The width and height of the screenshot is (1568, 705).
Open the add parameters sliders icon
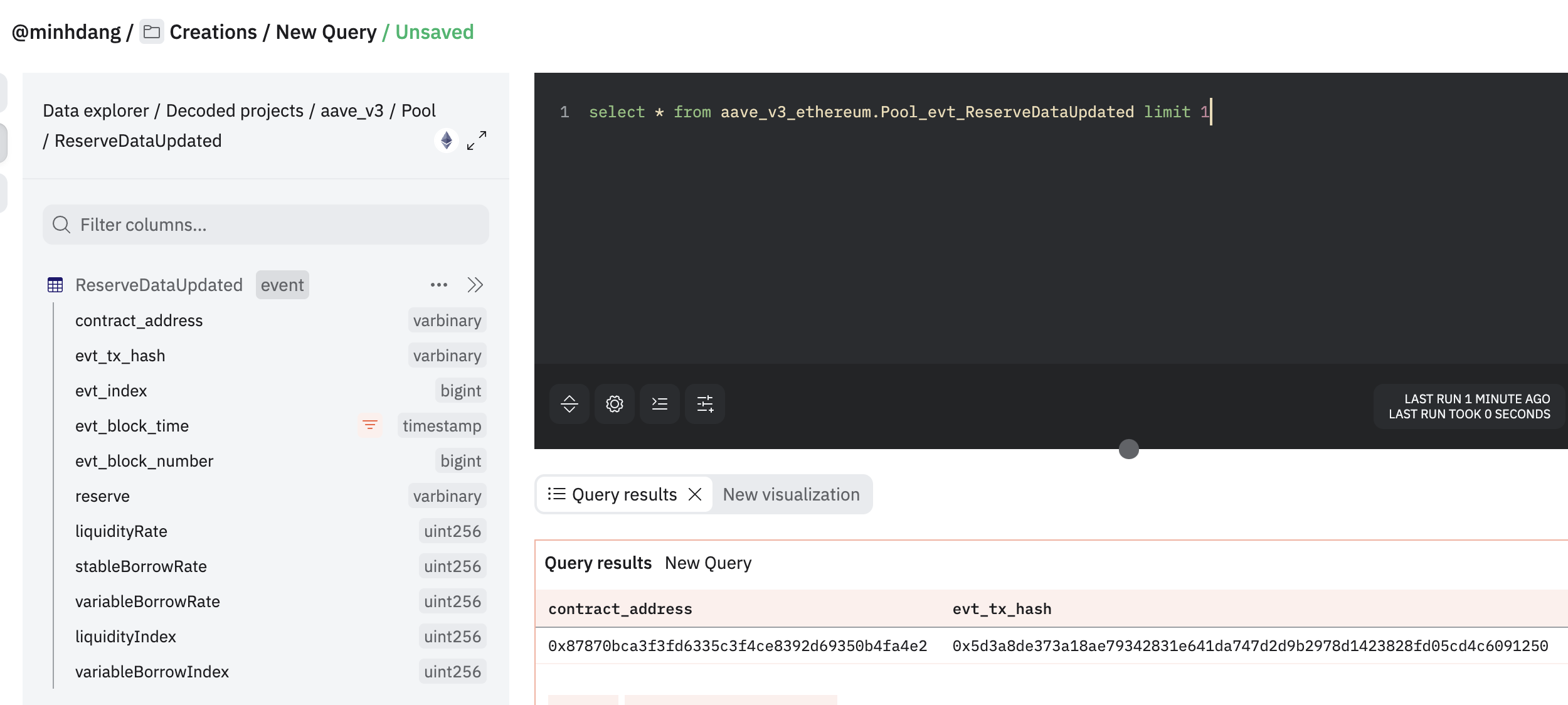pyautogui.click(x=705, y=404)
